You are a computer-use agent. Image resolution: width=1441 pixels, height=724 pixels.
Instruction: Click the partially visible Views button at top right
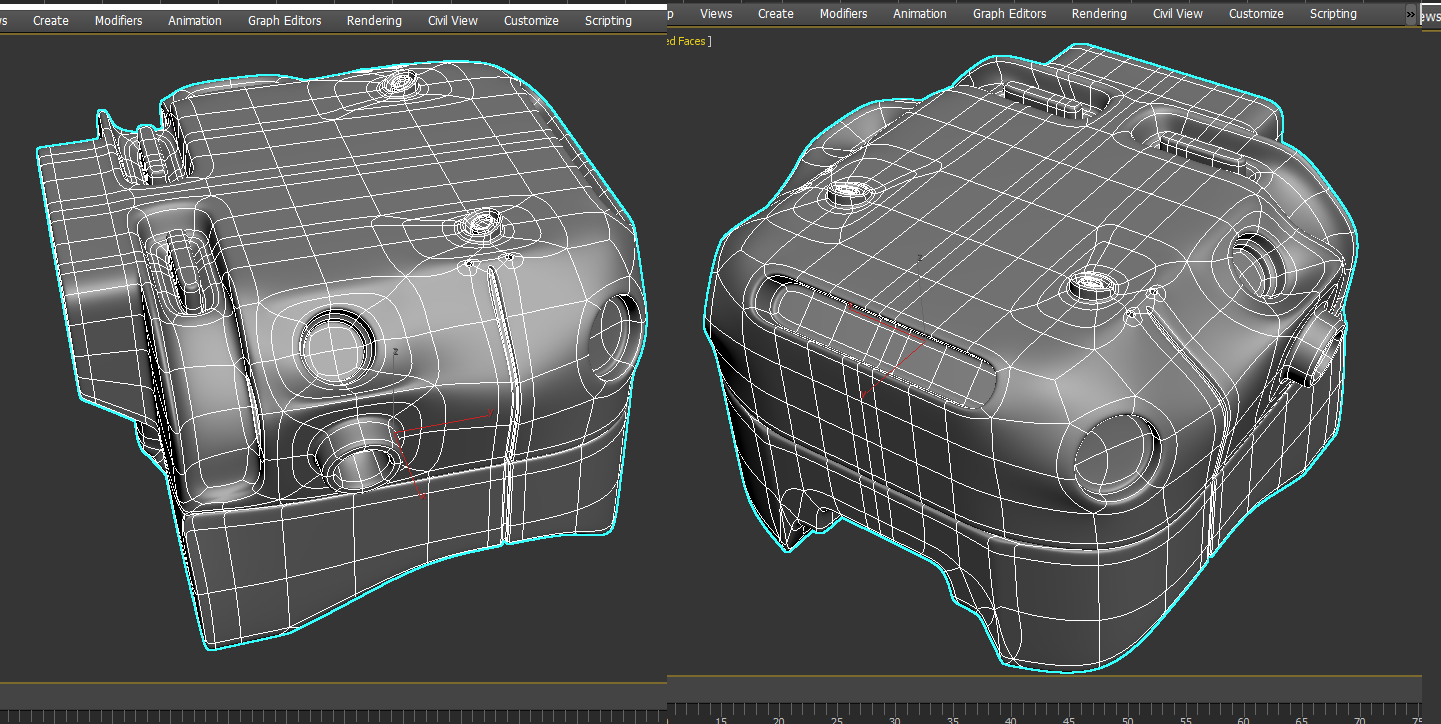[x=1430, y=17]
